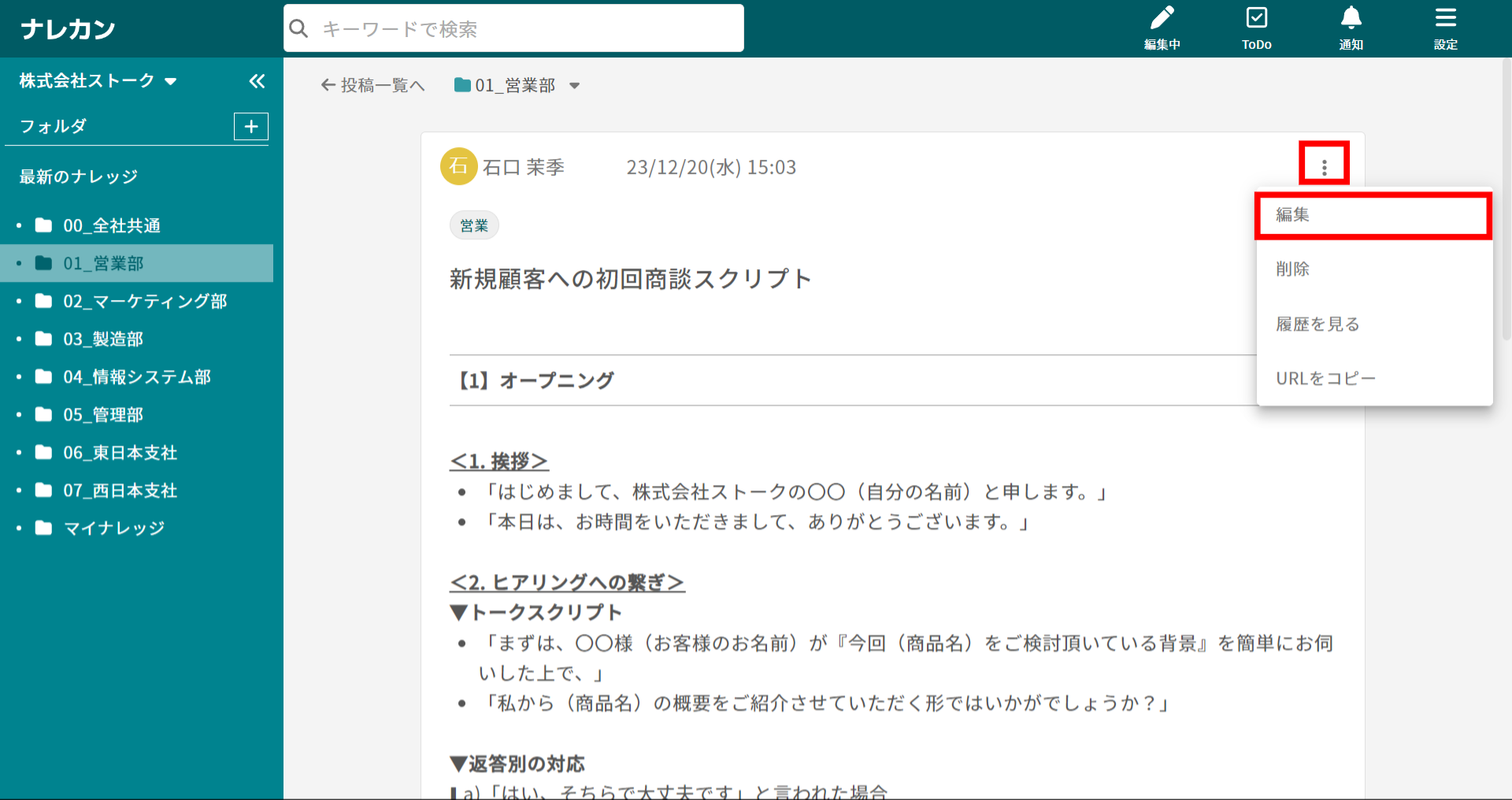Open the 編集中 pencil icon
1512x800 pixels.
point(1162,28)
